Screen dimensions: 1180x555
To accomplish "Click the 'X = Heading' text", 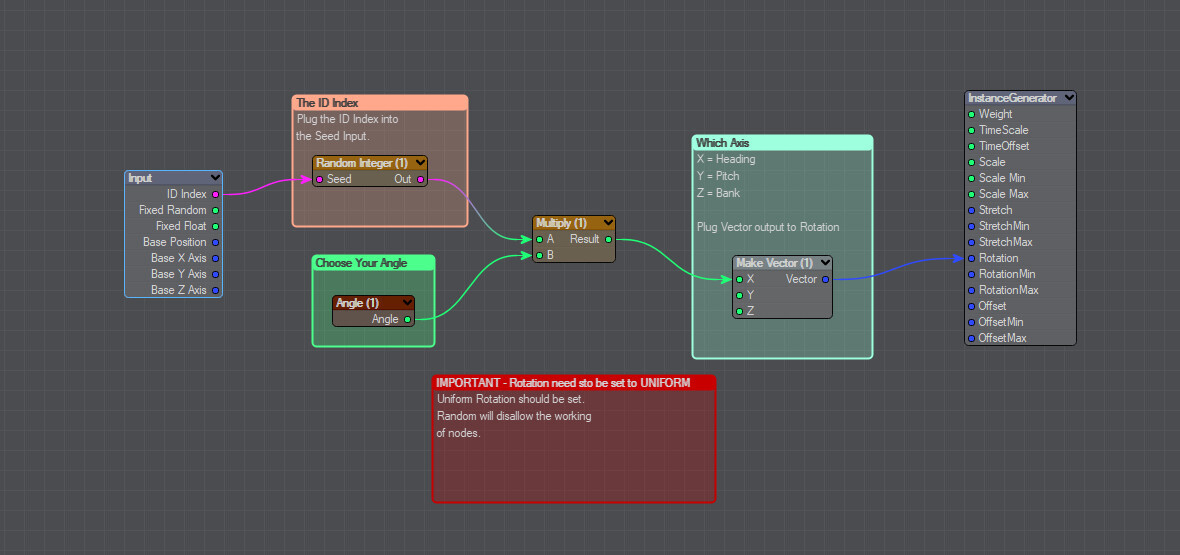I will 726,159.
